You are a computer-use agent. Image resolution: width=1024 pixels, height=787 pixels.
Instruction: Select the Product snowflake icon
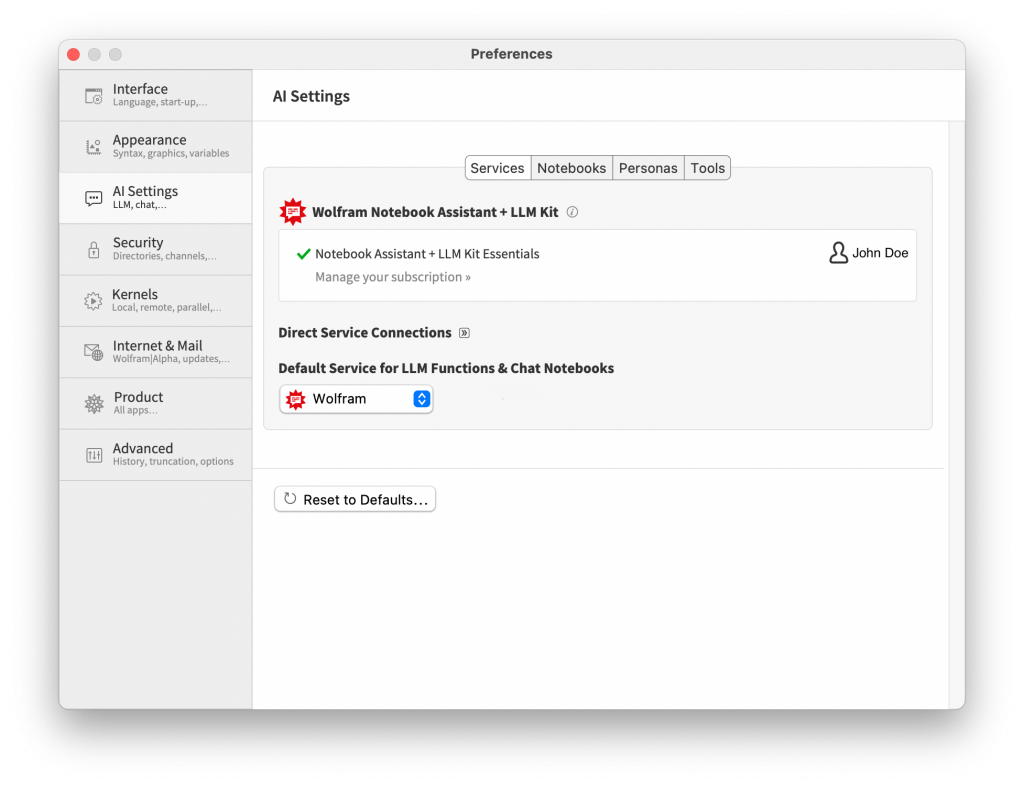point(94,404)
